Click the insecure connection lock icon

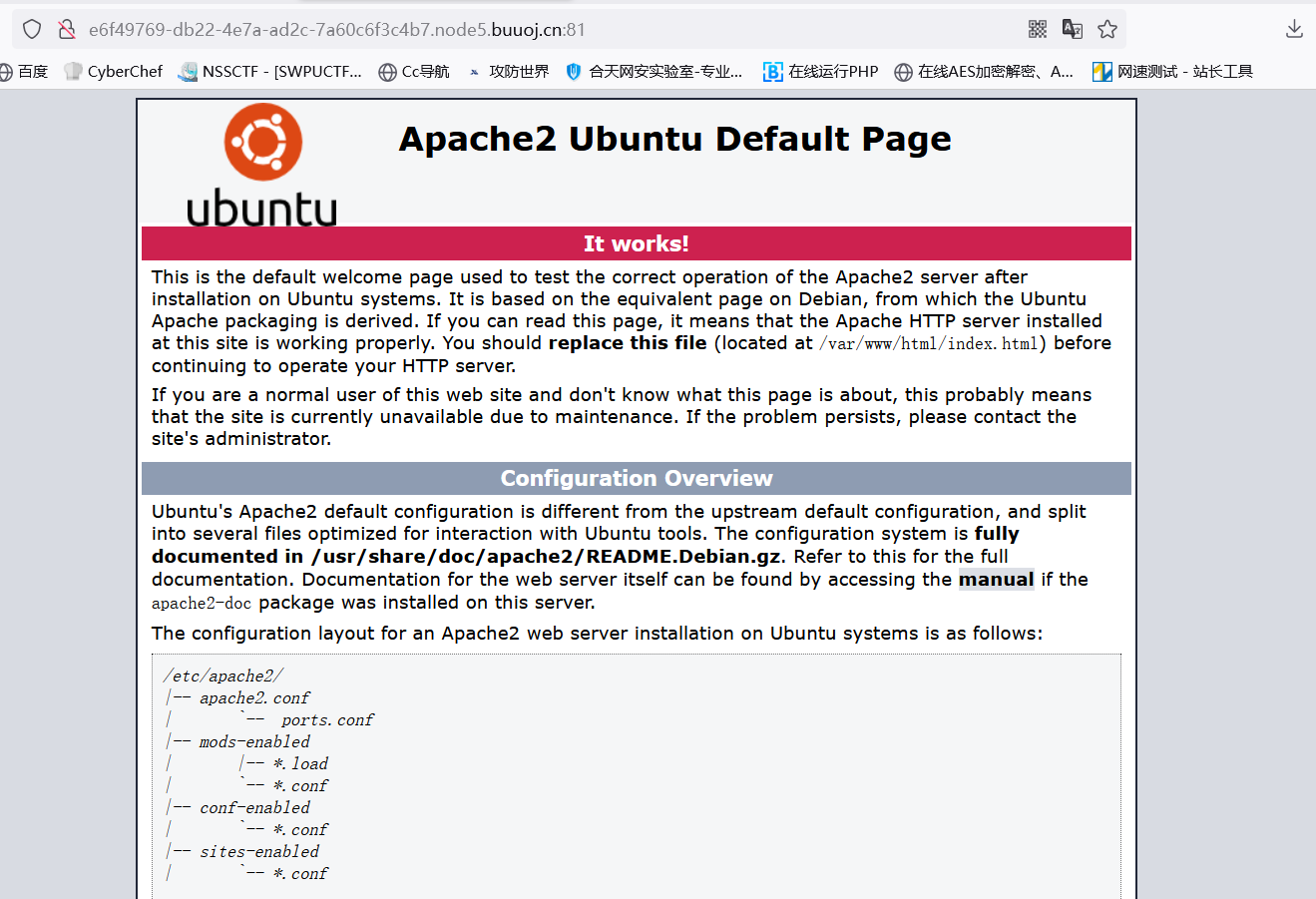[x=67, y=29]
